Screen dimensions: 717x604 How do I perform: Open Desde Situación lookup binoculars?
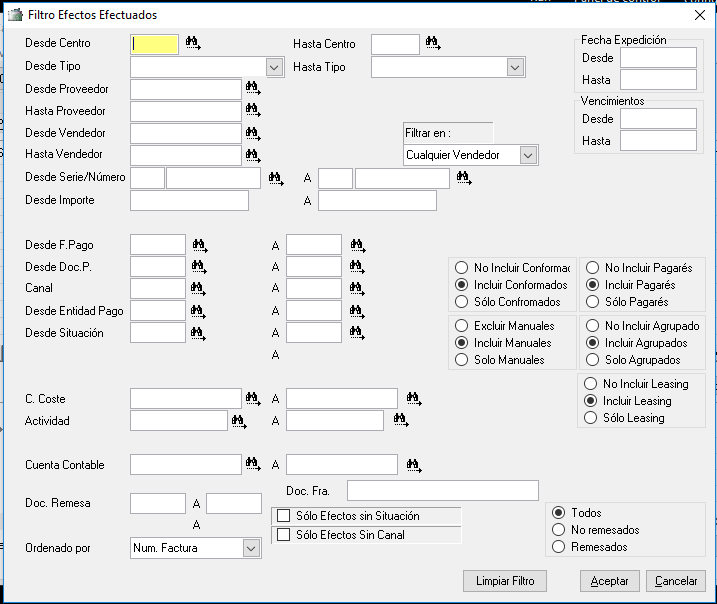[x=198, y=333]
